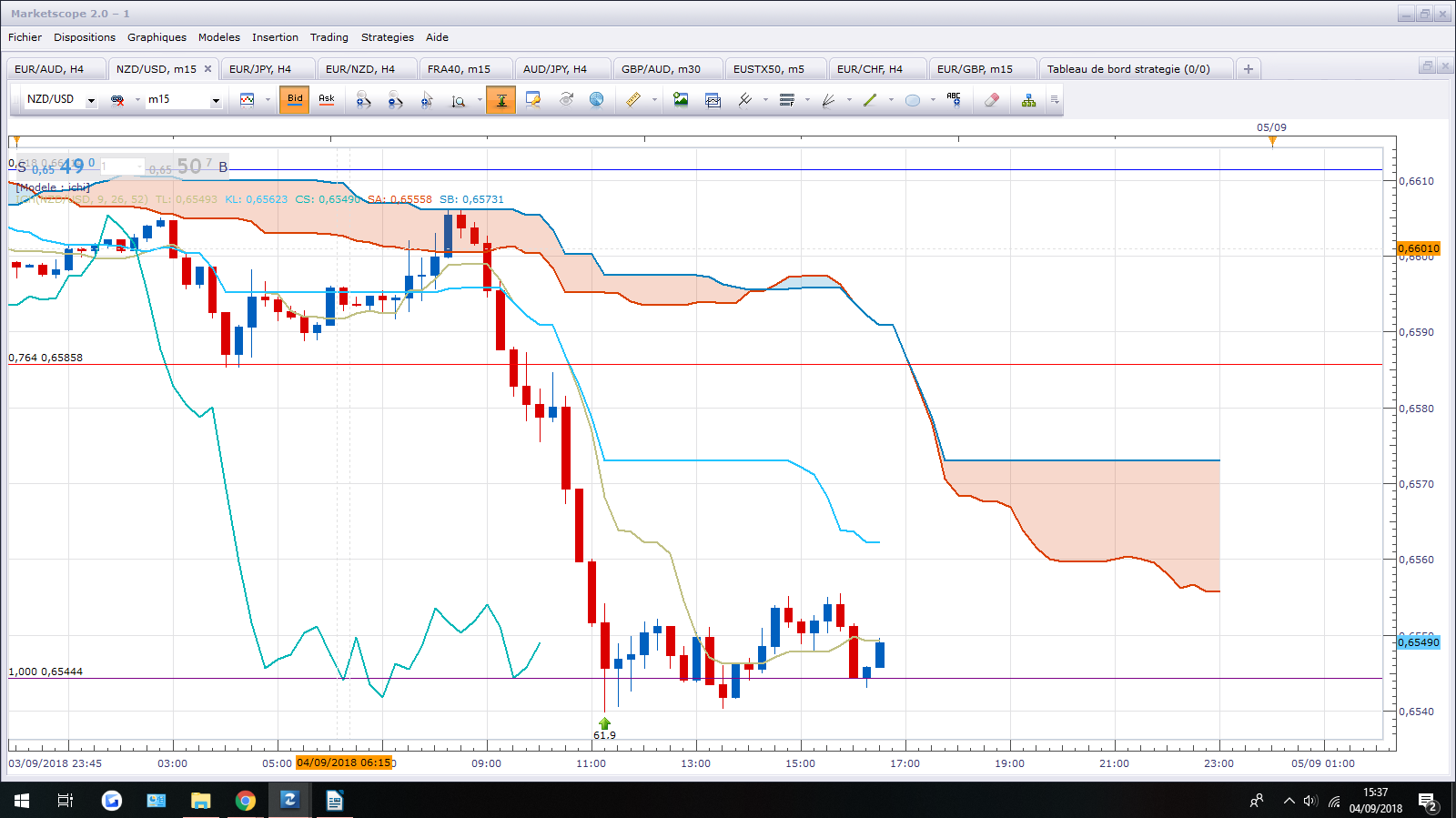Screen dimensions: 1456x818
Task: Open the Strategies menu
Action: (388, 37)
